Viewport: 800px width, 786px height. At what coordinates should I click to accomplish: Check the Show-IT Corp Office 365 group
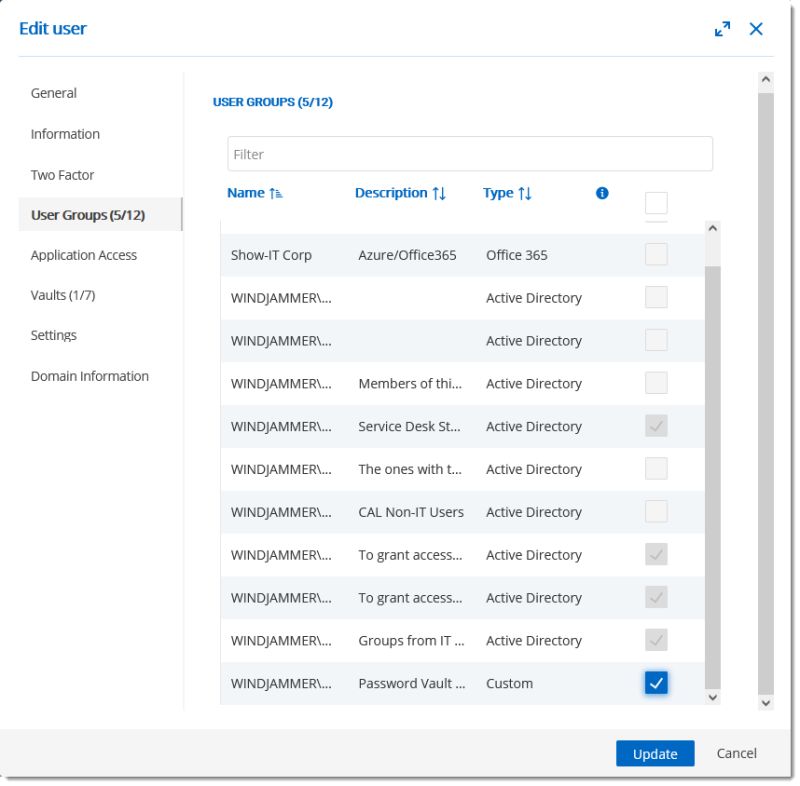point(658,254)
